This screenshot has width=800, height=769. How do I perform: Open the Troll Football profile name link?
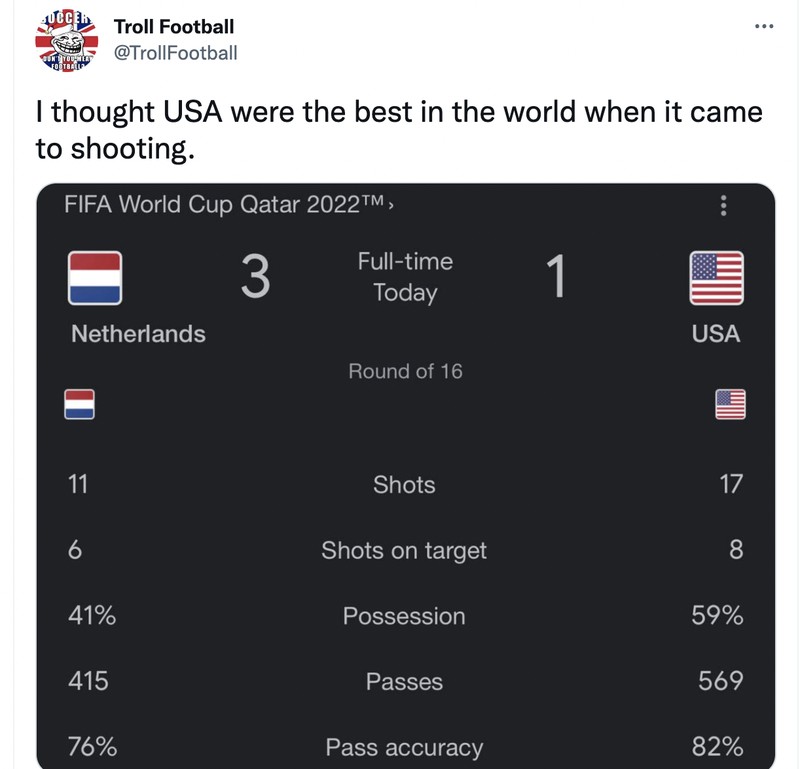click(171, 27)
